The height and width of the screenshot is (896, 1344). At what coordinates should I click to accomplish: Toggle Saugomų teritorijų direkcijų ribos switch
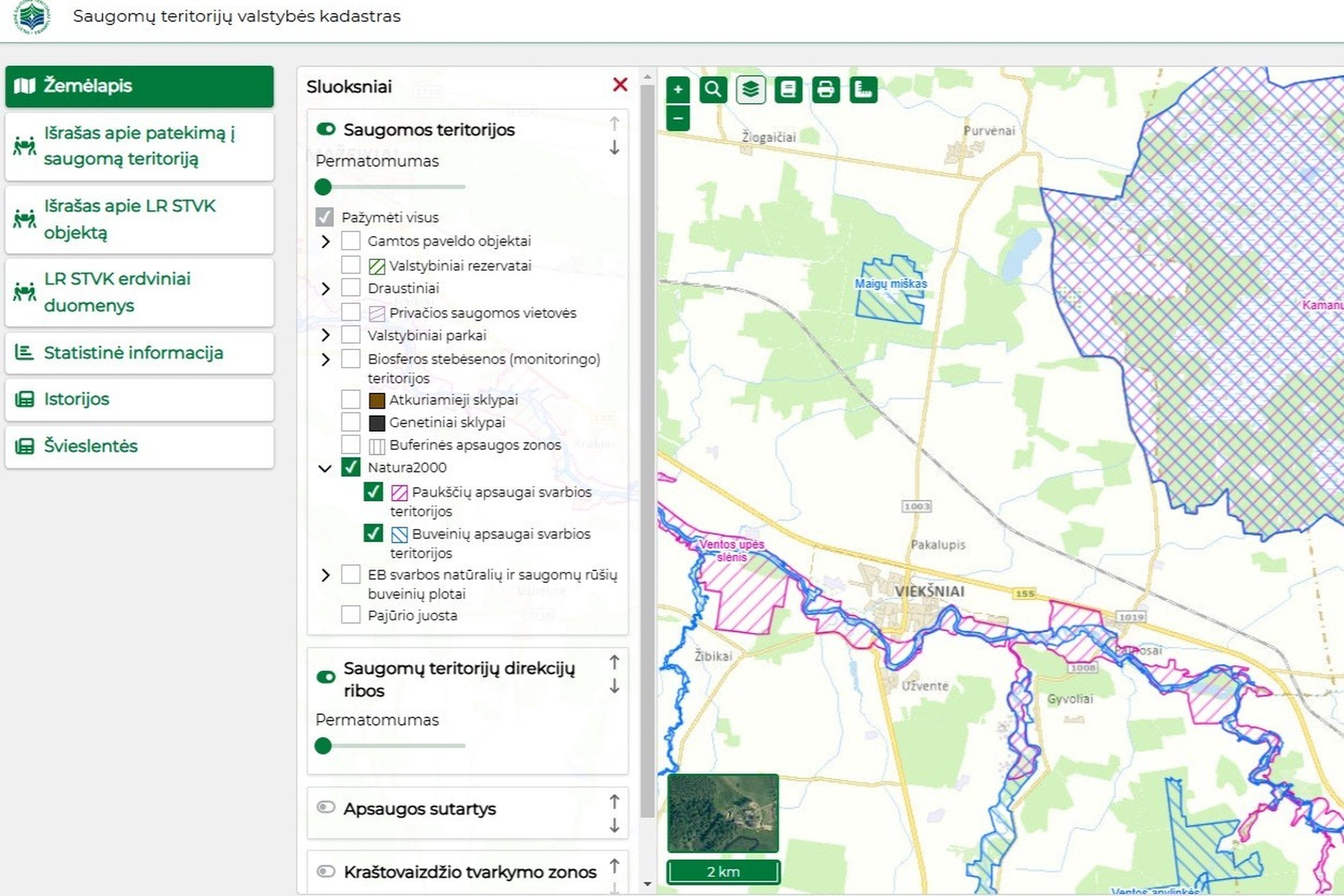[325, 677]
